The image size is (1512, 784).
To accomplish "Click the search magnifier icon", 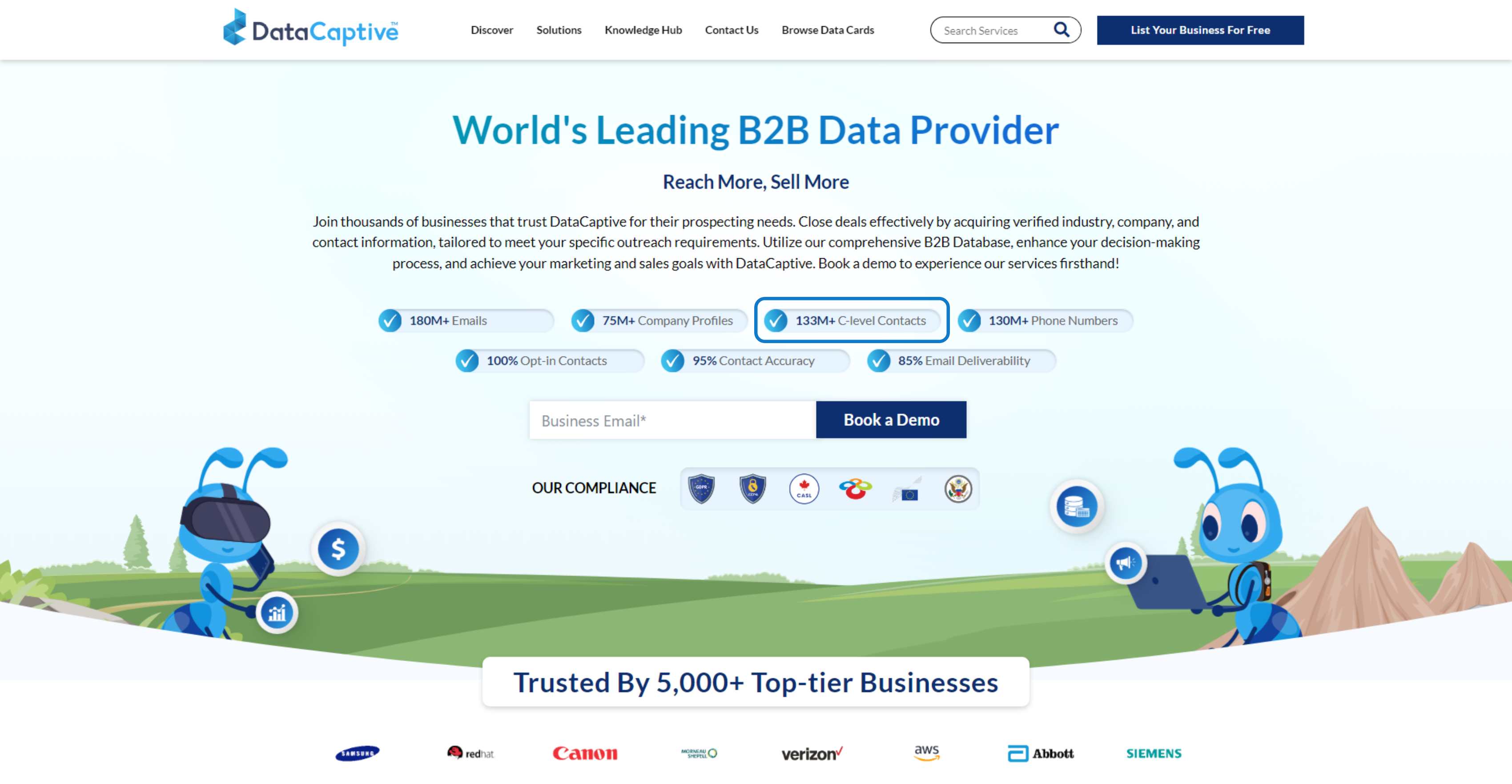I will 1063,29.
